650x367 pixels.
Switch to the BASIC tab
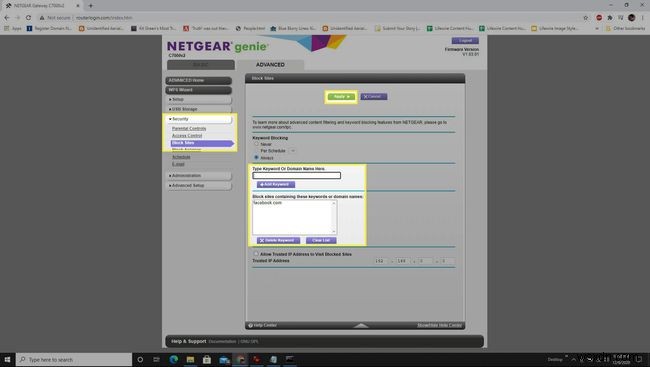coord(201,65)
